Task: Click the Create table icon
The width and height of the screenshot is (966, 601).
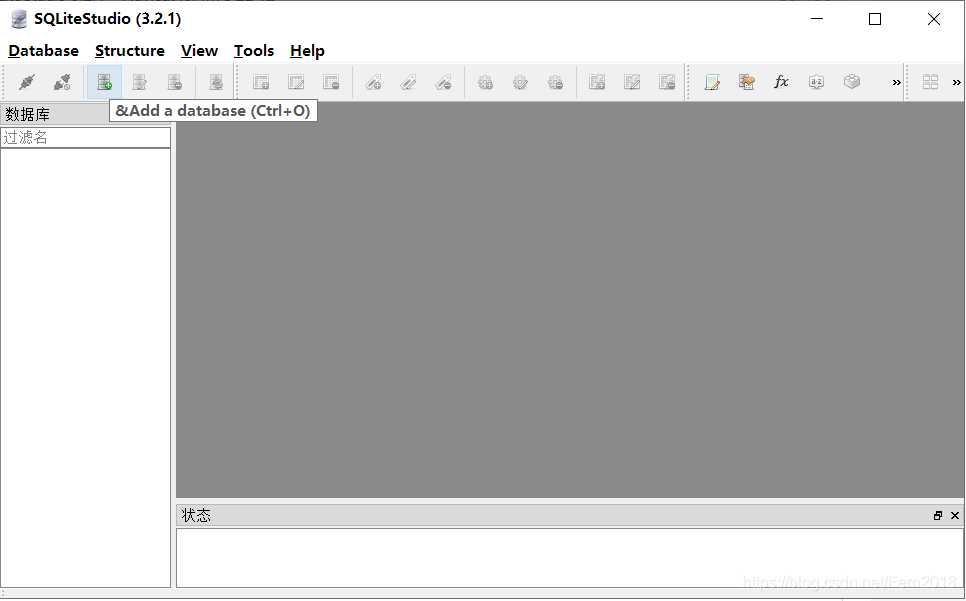Action: click(261, 82)
